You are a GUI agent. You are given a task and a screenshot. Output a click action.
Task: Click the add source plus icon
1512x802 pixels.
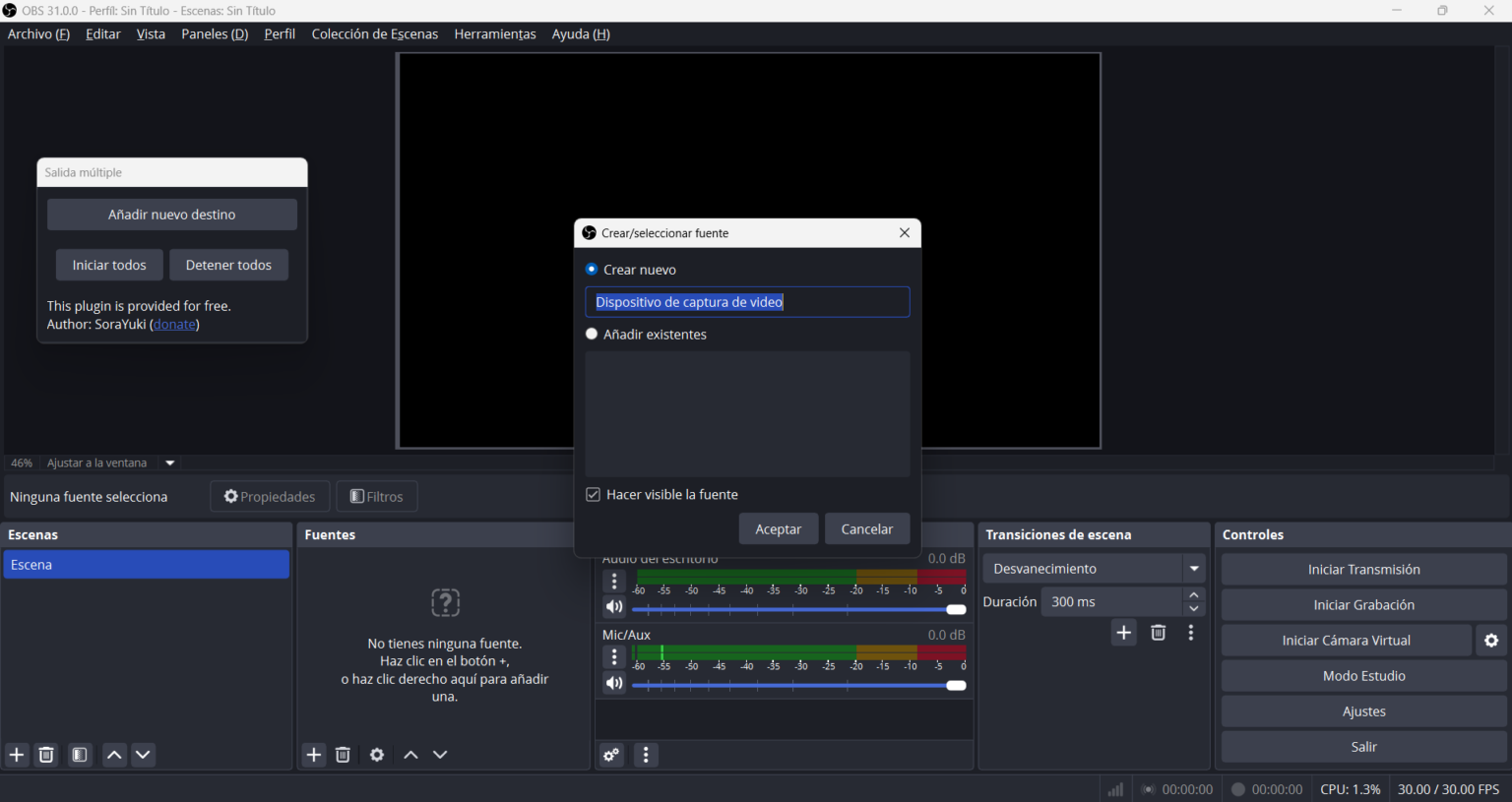pos(314,755)
